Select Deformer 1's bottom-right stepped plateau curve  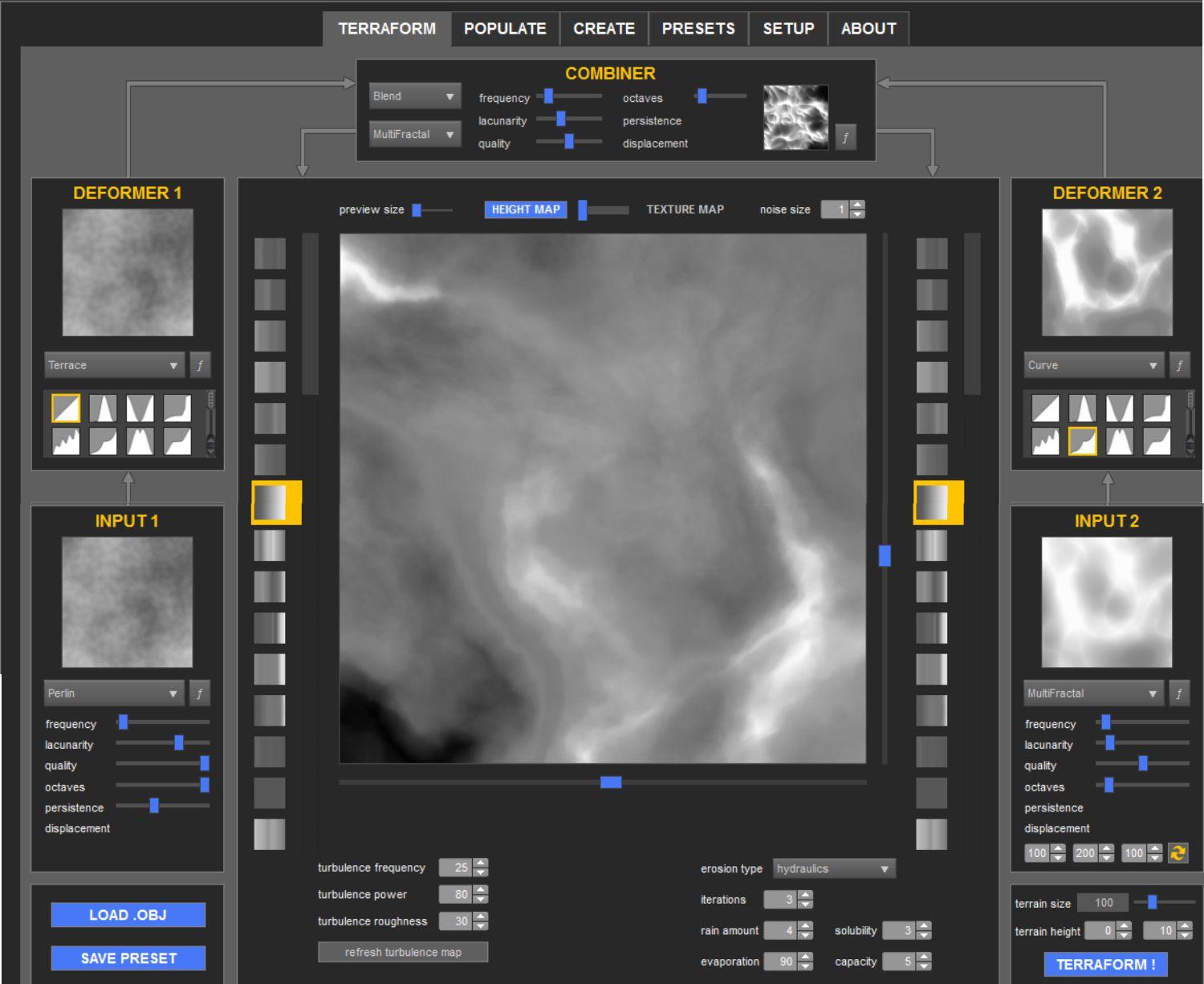point(177,441)
